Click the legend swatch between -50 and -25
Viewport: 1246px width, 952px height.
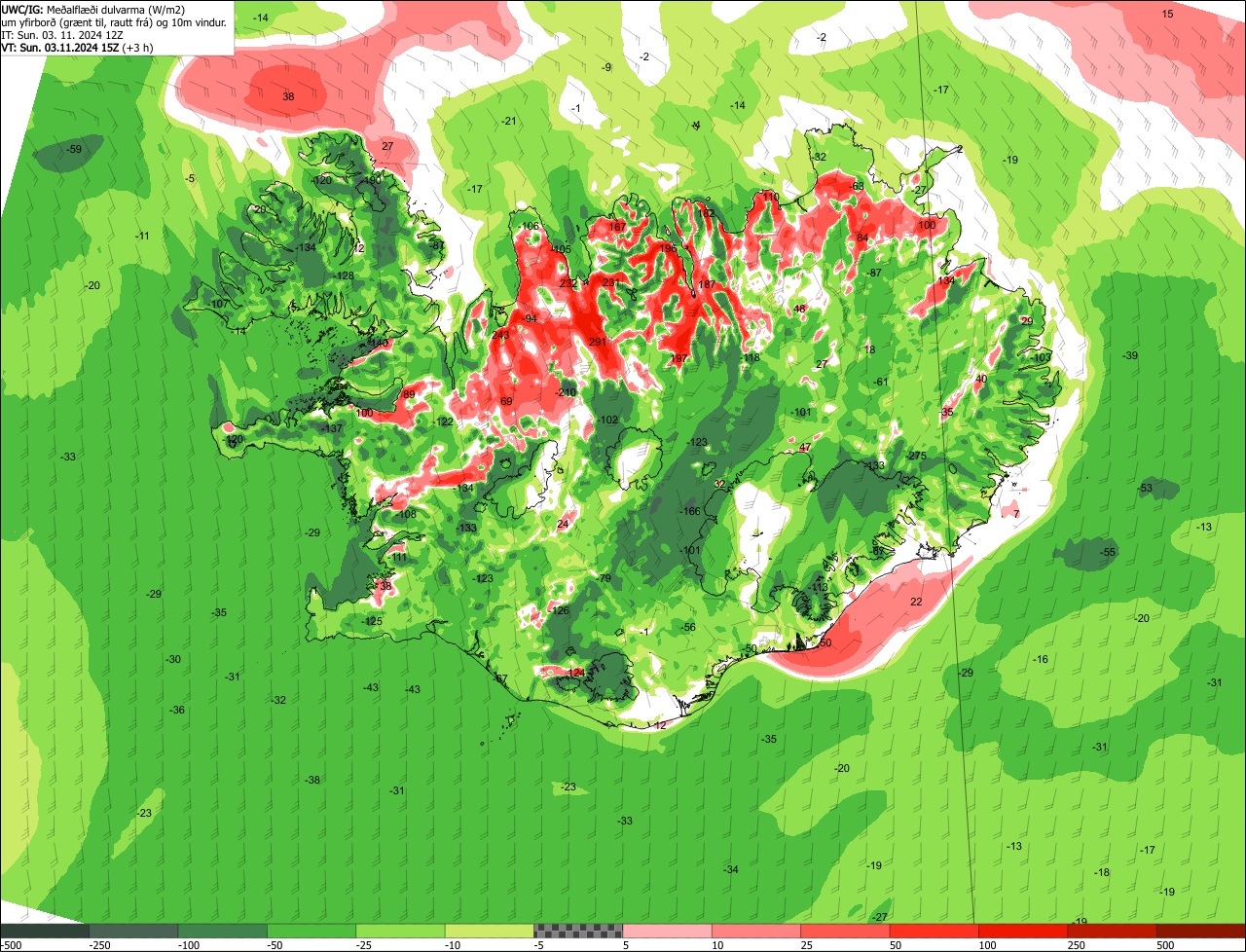pyautogui.click(x=311, y=931)
